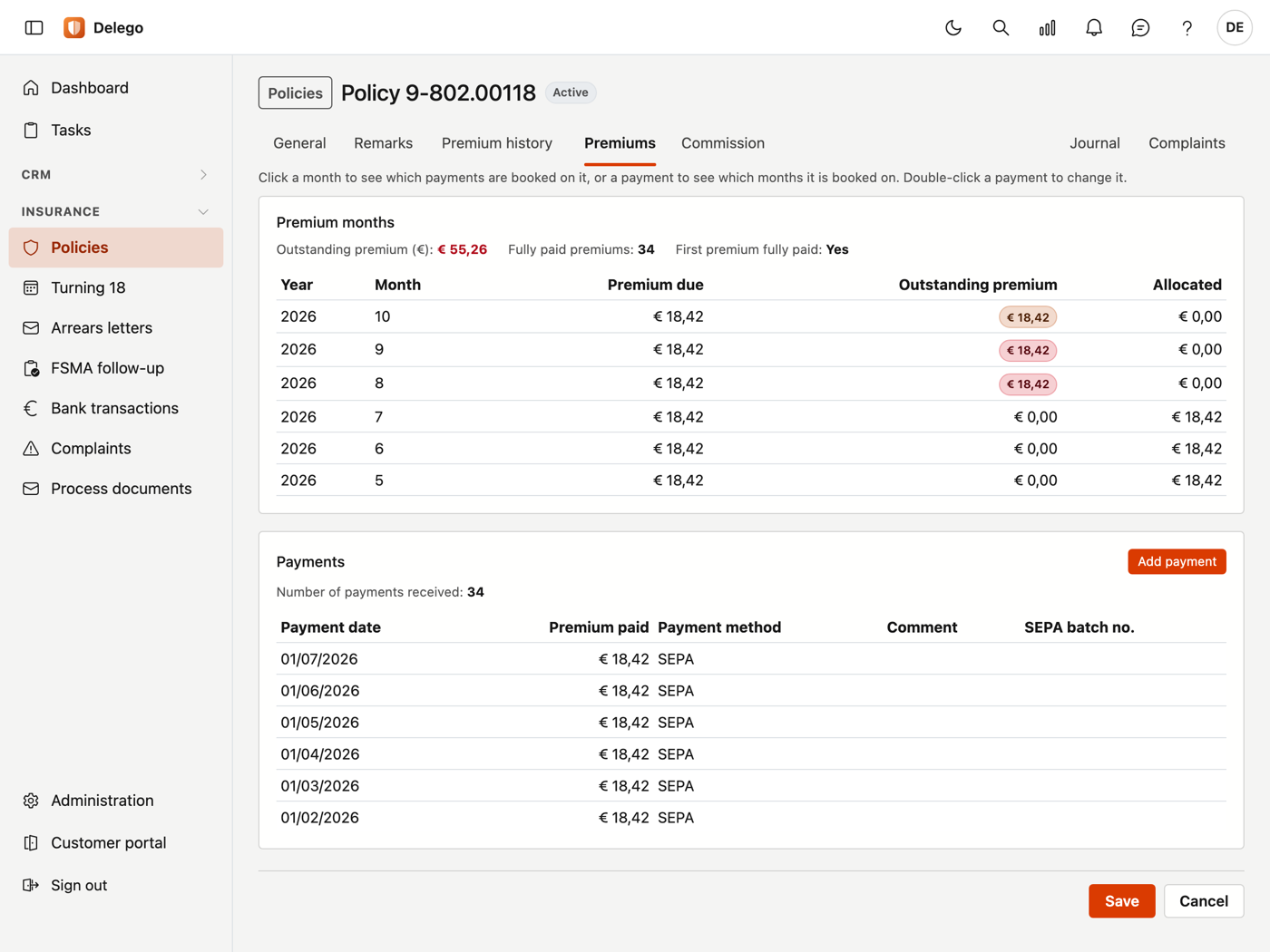
Task: Select the 01/07/2026 payment row
Action: coord(751,659)
